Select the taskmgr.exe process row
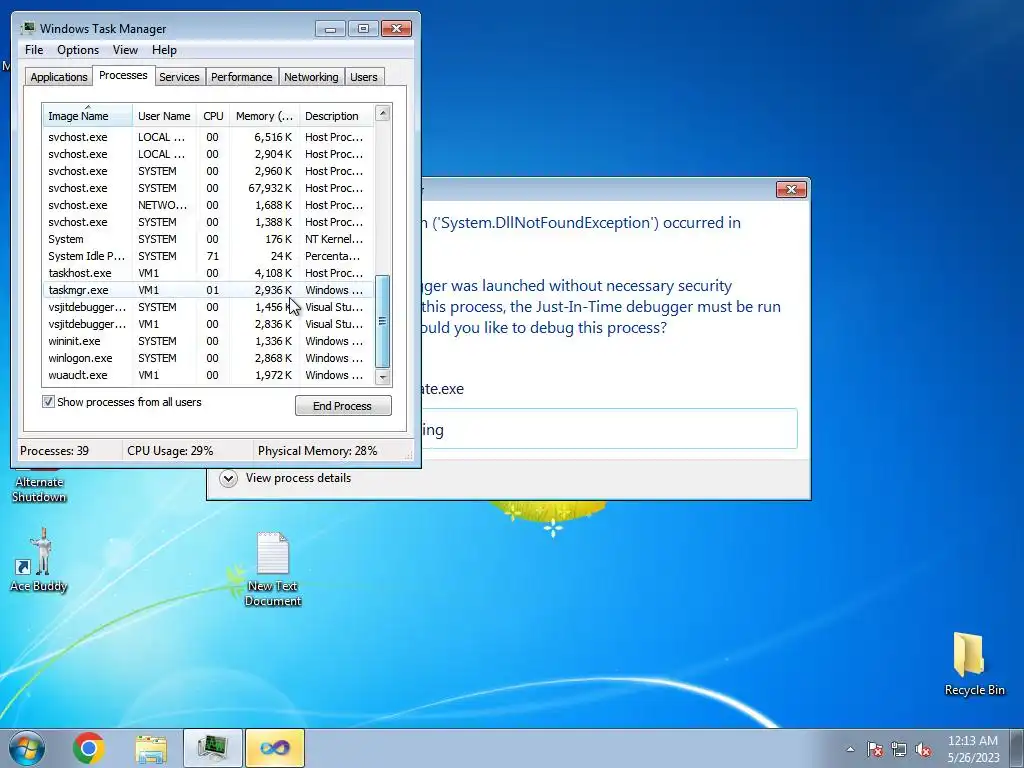Image resolution: width=1024 pixels, height=768 pixels. click(x=208, y=290)
